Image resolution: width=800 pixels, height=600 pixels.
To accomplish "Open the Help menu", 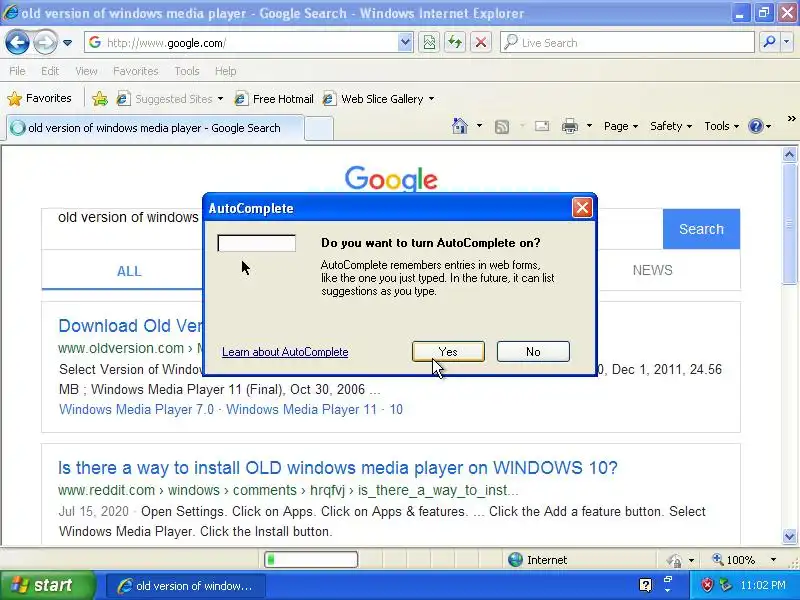I will [x=226, y=71].
